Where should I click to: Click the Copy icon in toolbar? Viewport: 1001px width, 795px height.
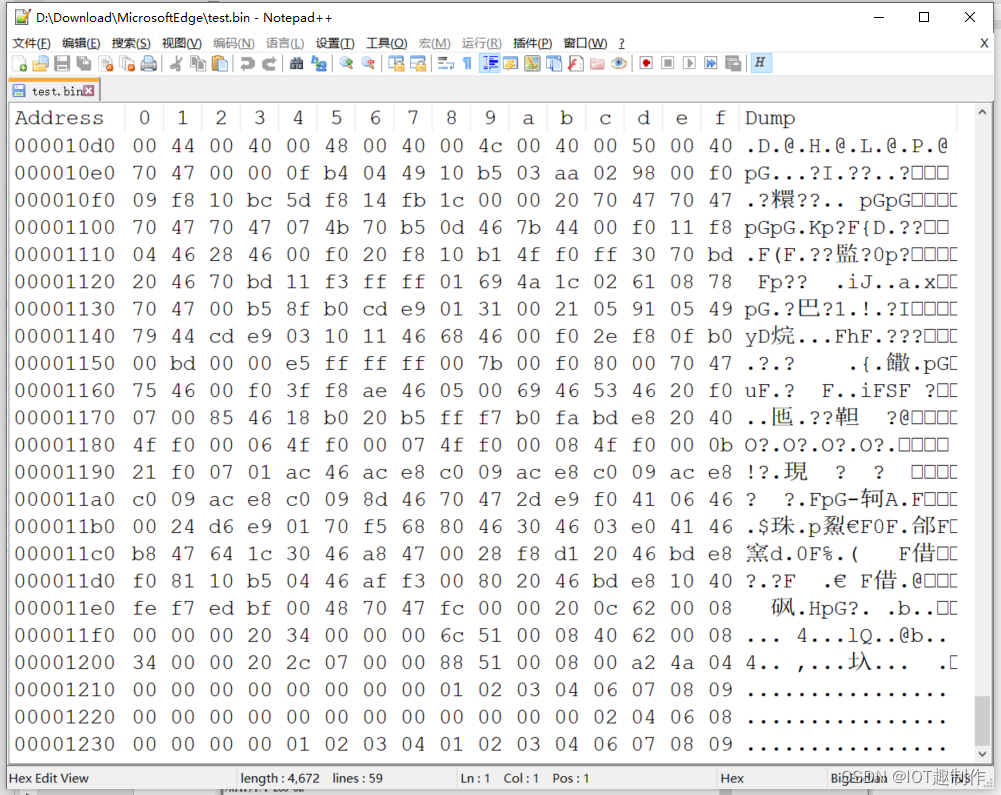(x=198, y=63)
